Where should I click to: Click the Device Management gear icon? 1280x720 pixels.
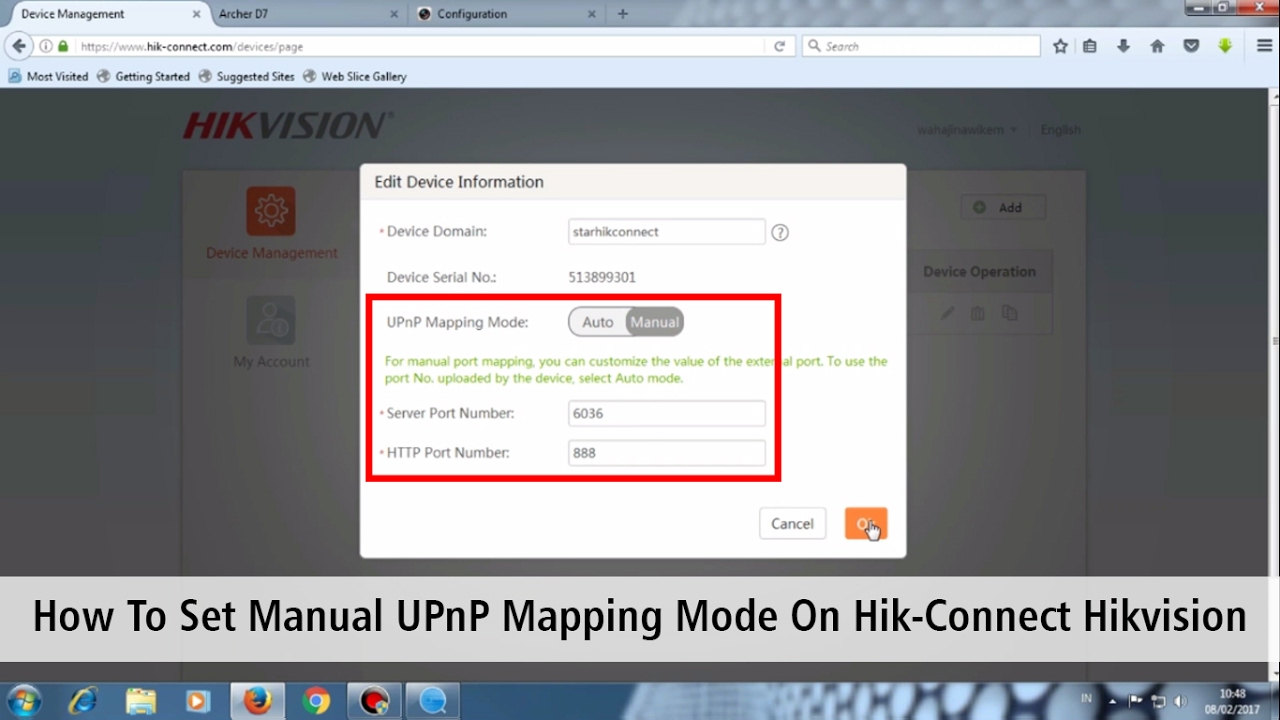pos(271,211)
